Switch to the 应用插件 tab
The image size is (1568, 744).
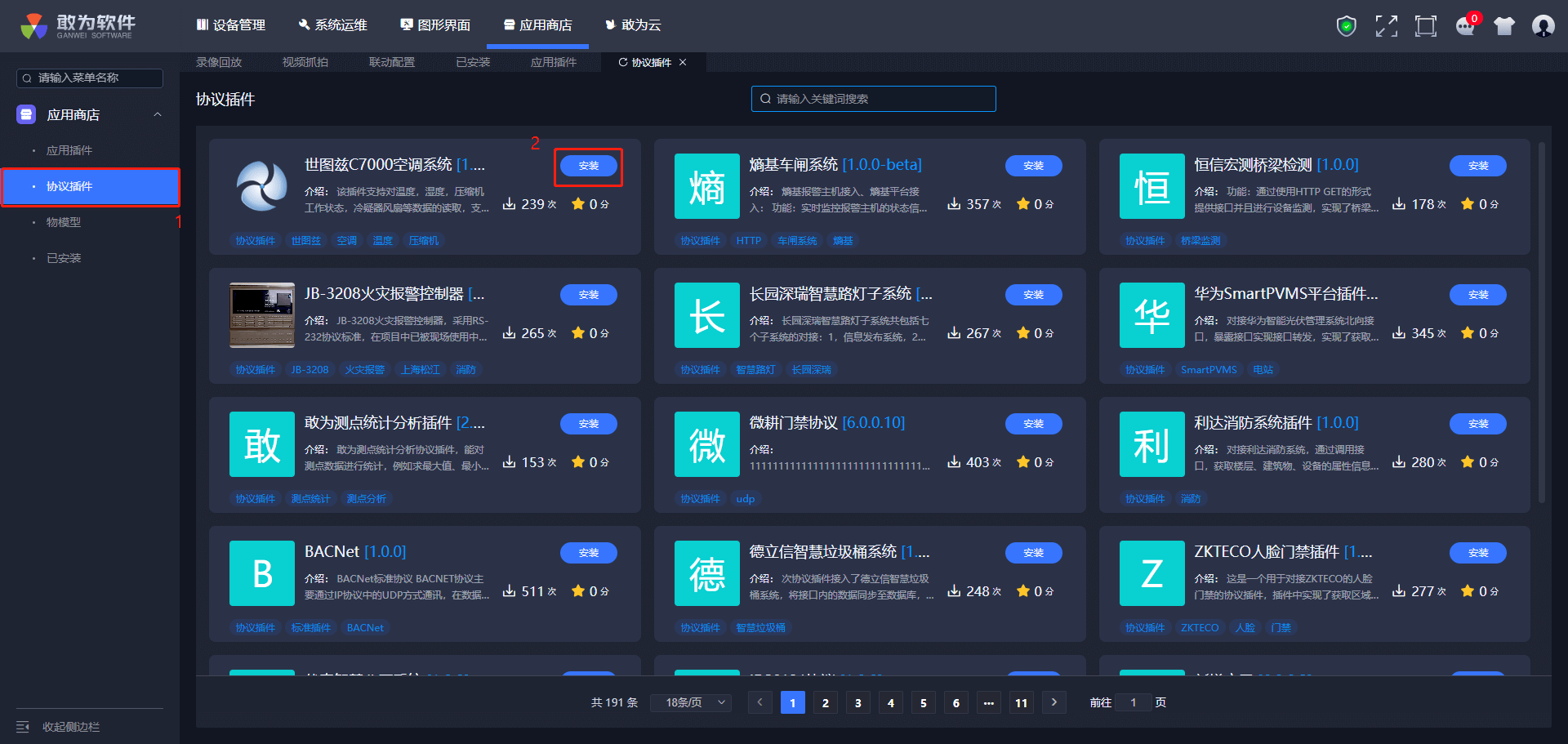[x=554, y=62]
